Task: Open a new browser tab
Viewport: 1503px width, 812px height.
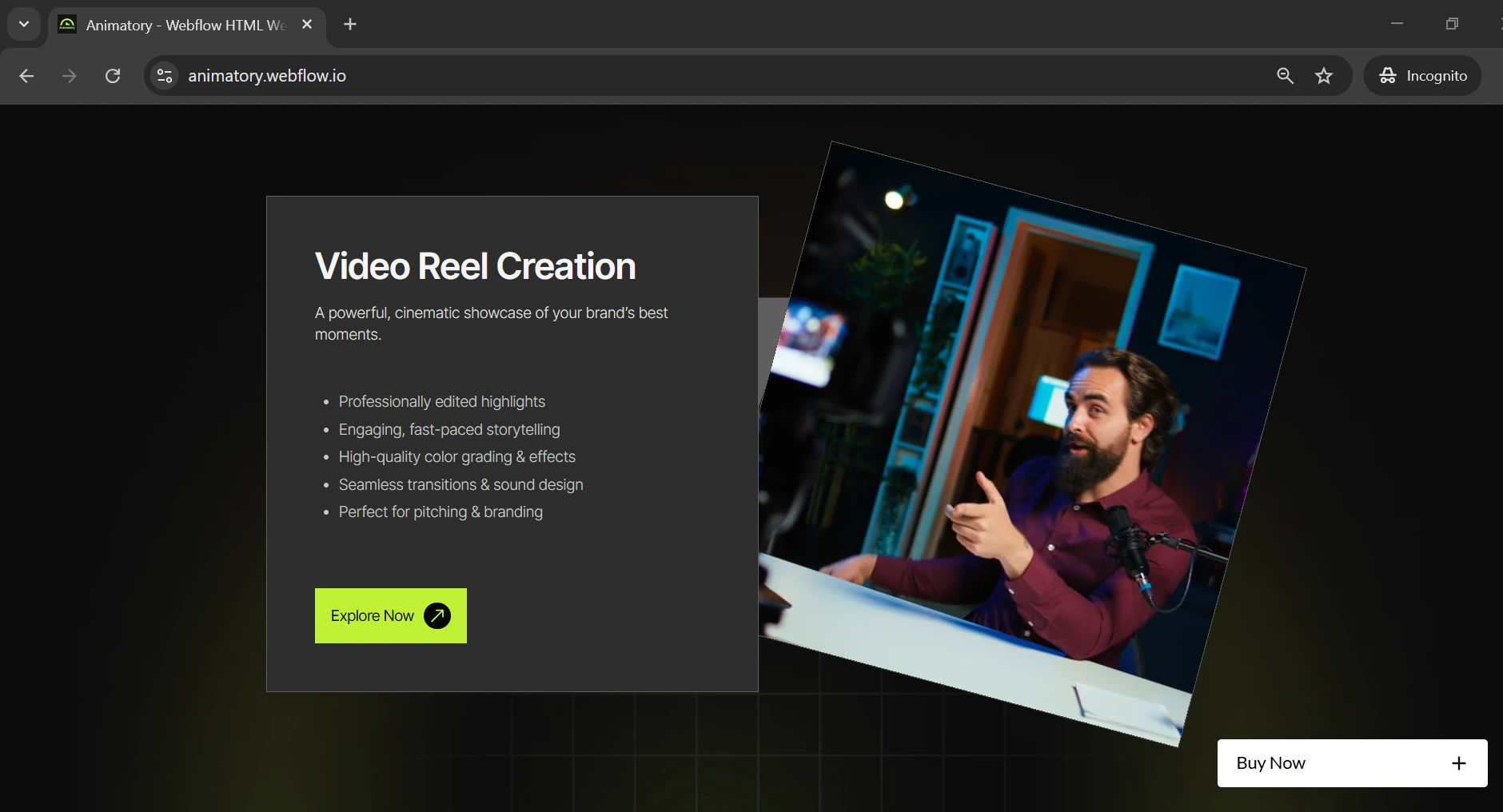Action: pos(350,24)
